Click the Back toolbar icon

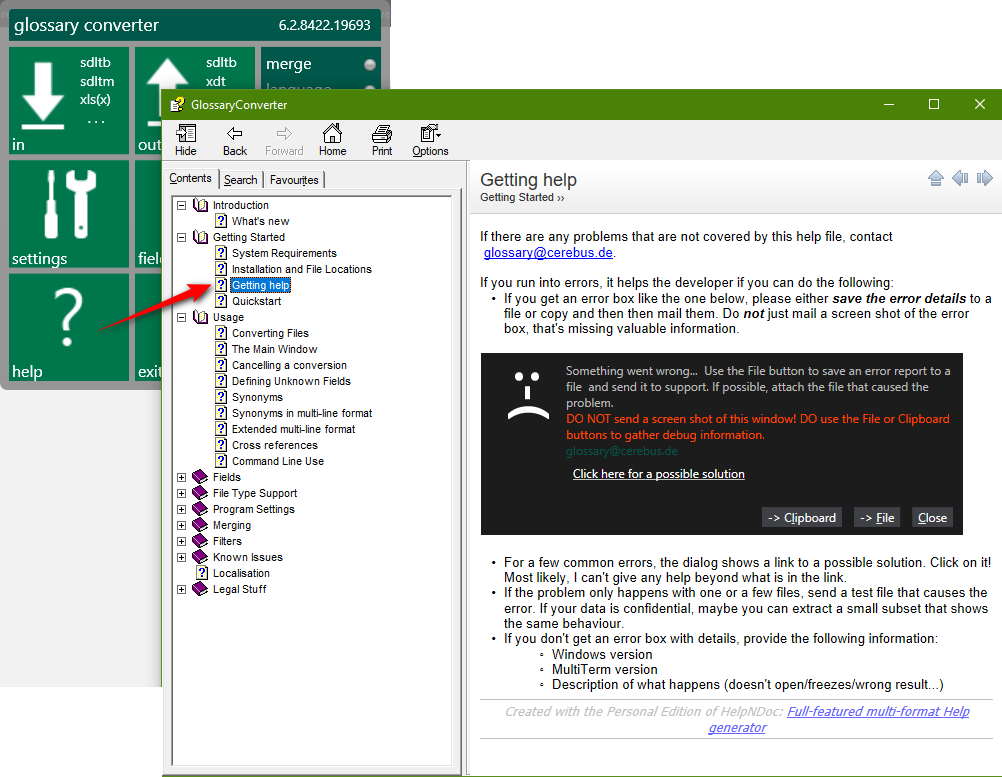(234, 139)
